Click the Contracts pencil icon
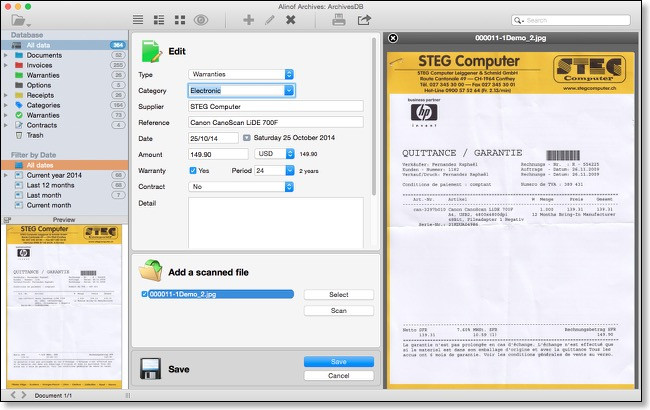This screenshot has width=650, height=410. coord(19,125)
